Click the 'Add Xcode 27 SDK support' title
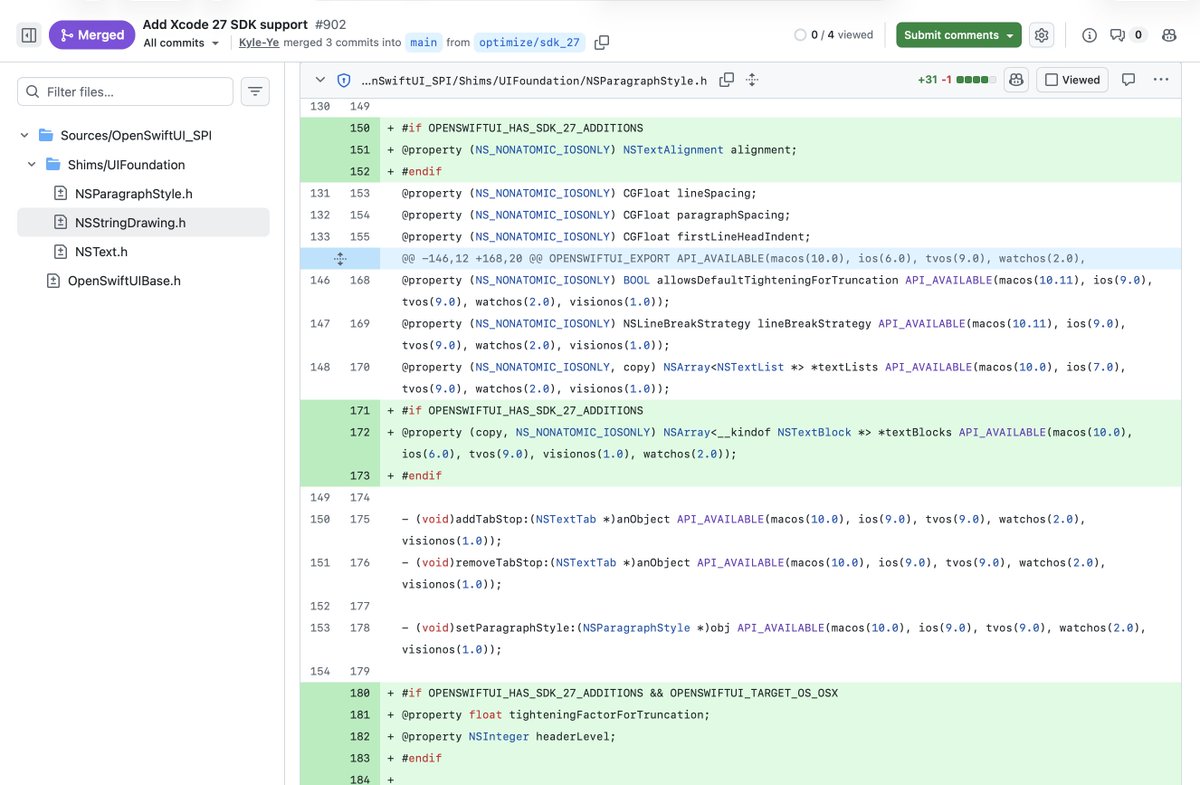1200x785 pixels. coord(225,24)
